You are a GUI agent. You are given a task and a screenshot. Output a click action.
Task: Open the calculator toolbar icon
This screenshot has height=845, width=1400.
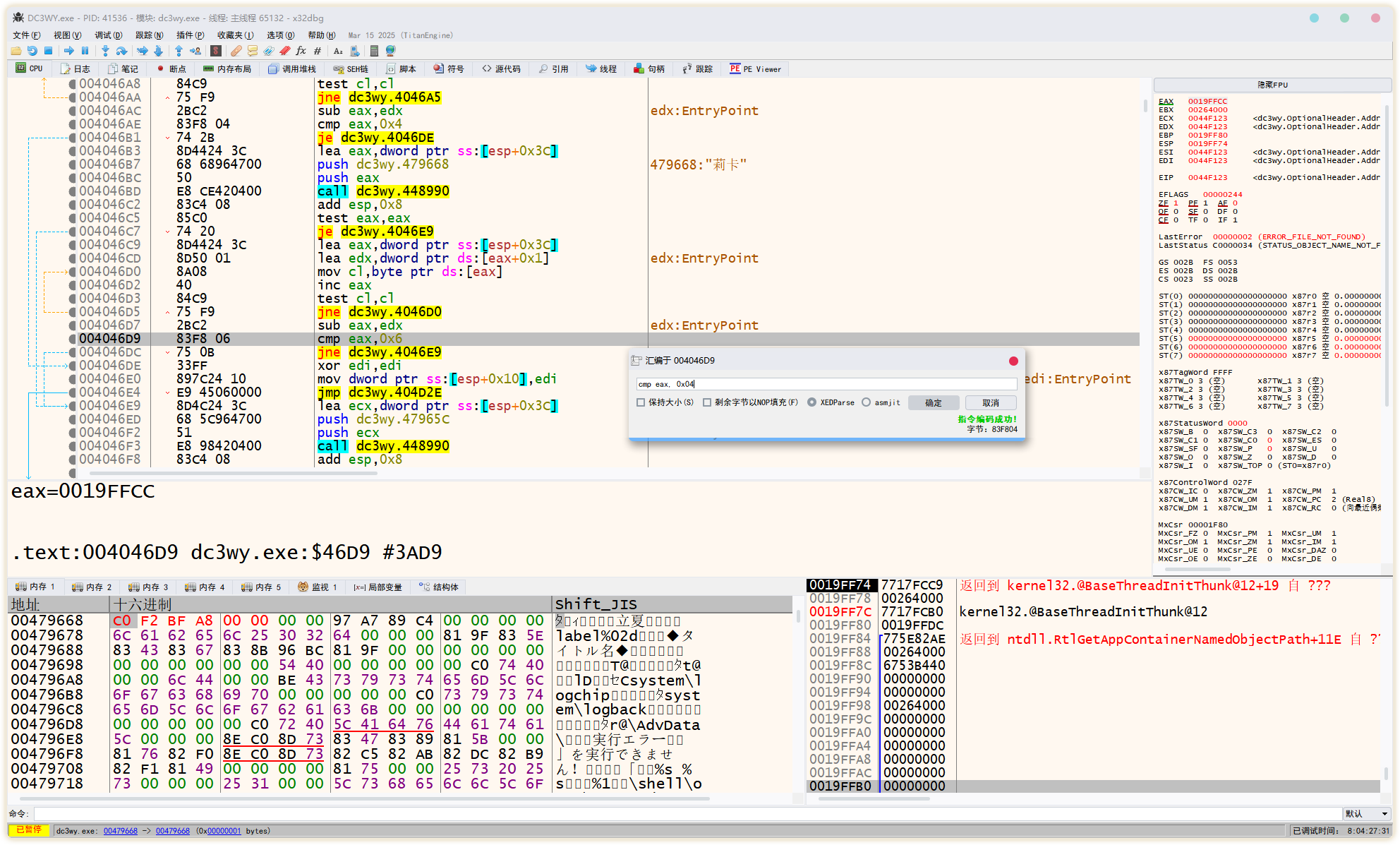[x=374, y=51]
